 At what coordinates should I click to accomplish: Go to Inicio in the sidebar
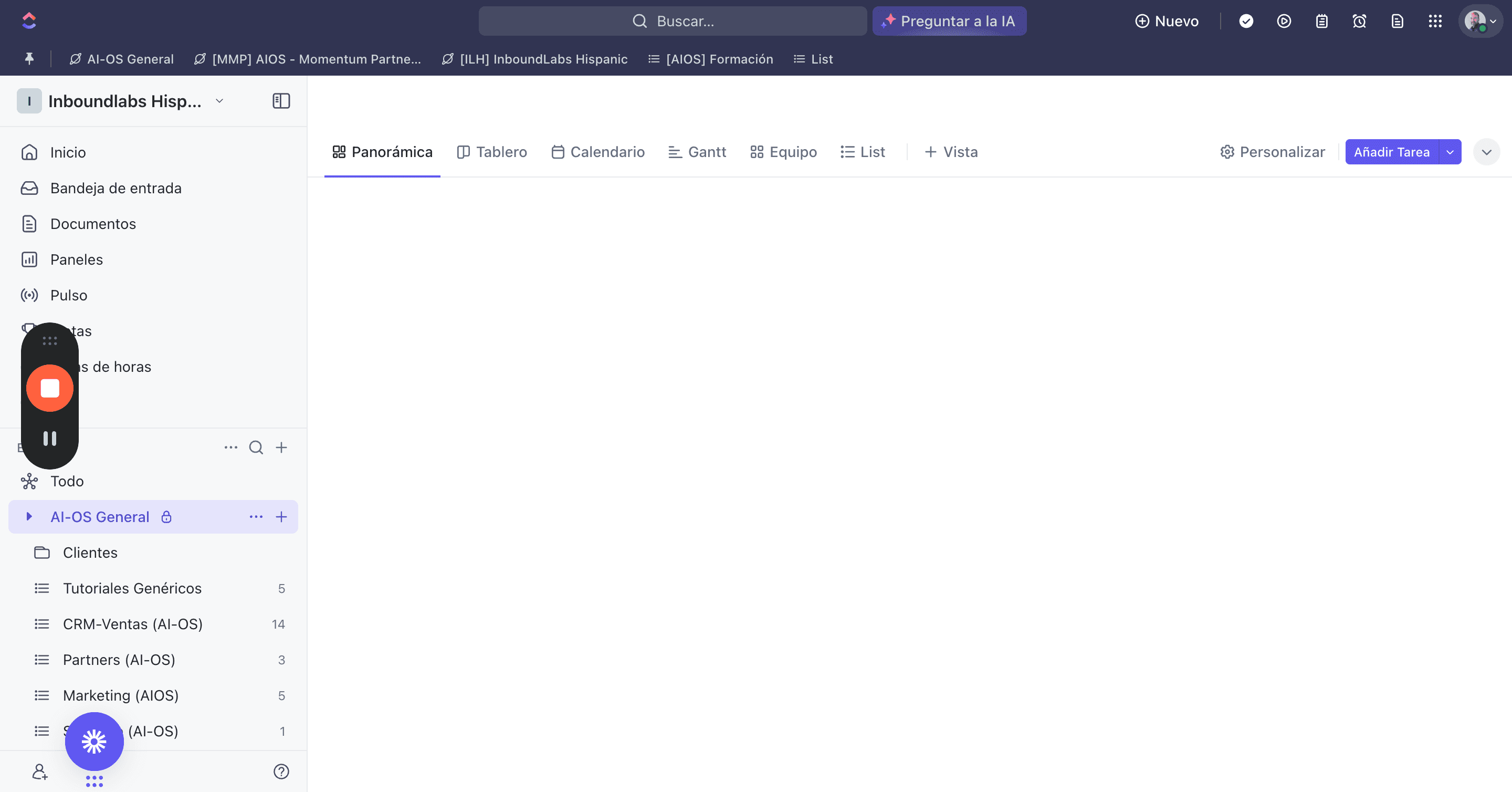[x=154, y=152]
